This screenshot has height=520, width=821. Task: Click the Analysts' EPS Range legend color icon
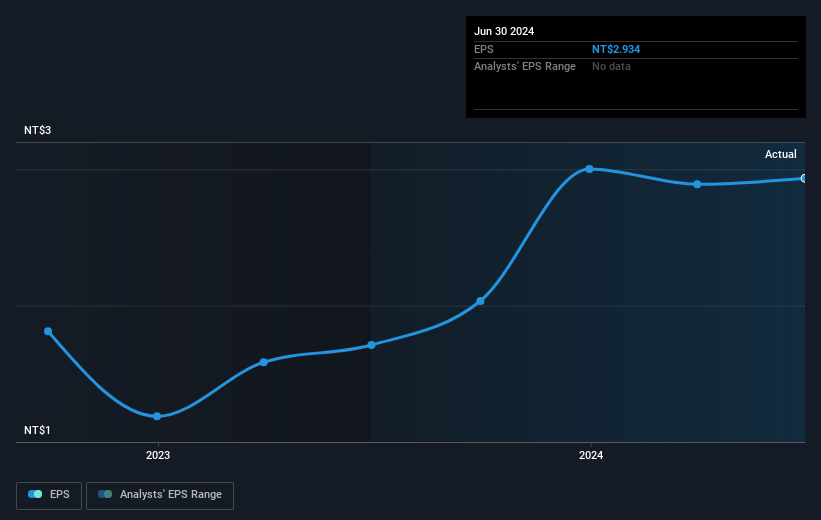[x=105, y=494]
